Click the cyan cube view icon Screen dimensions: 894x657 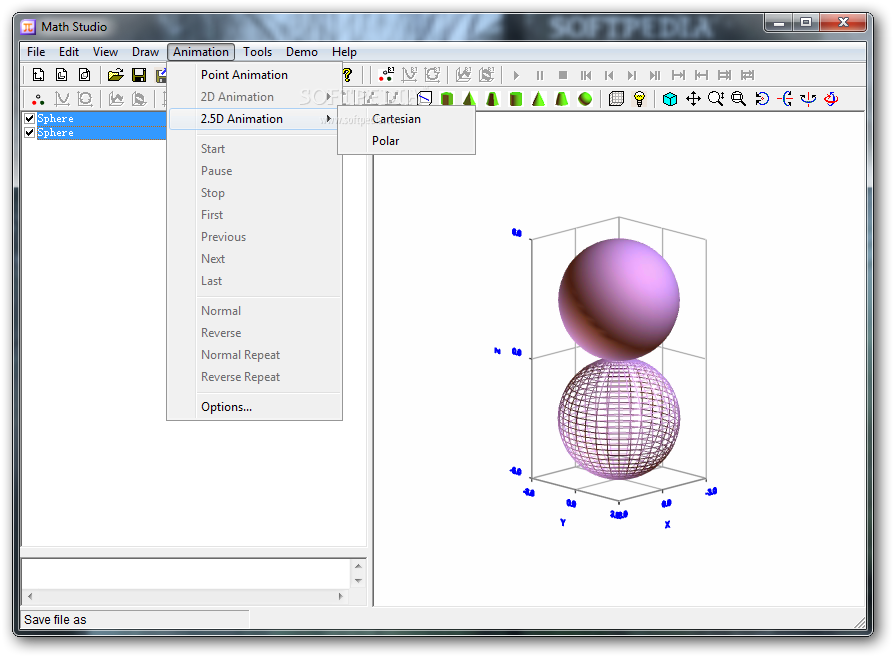click(x=670, y=99)
